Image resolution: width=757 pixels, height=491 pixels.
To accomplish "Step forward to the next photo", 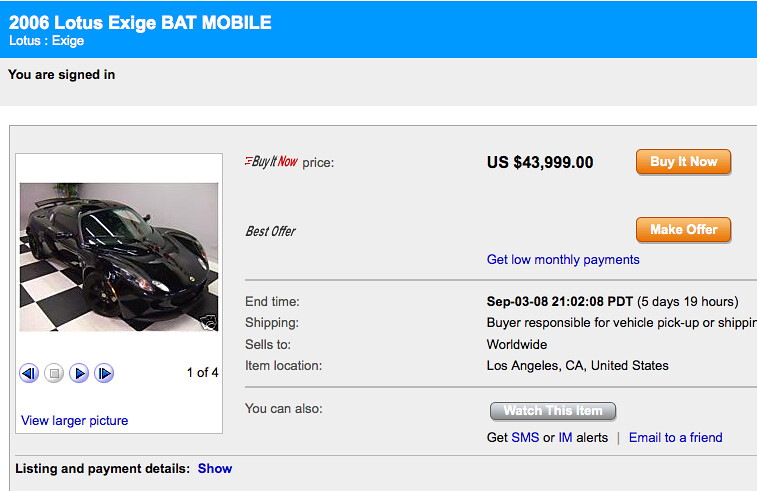I will tap(104, 373).
